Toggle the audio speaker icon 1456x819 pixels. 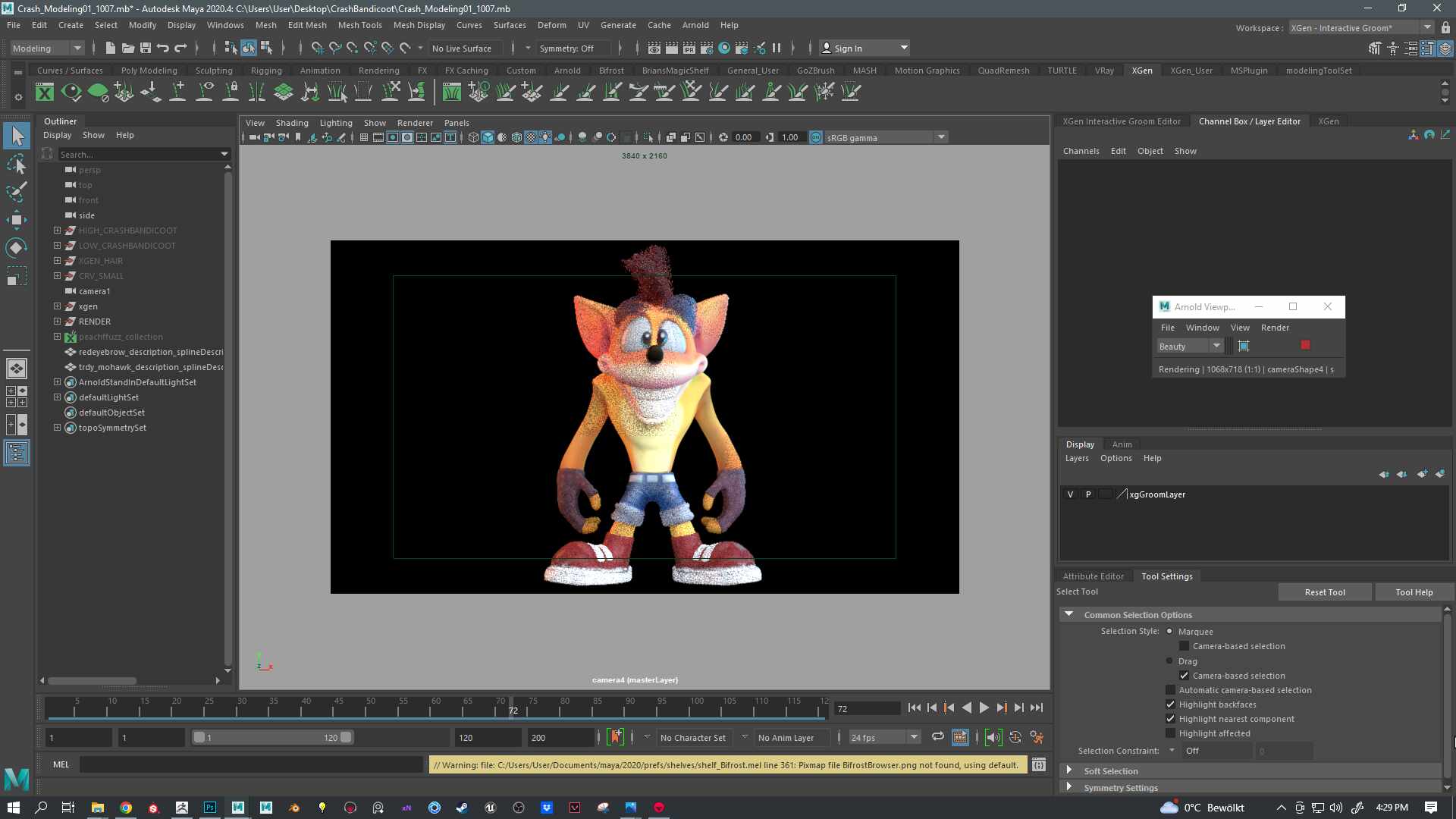point(993,737)
